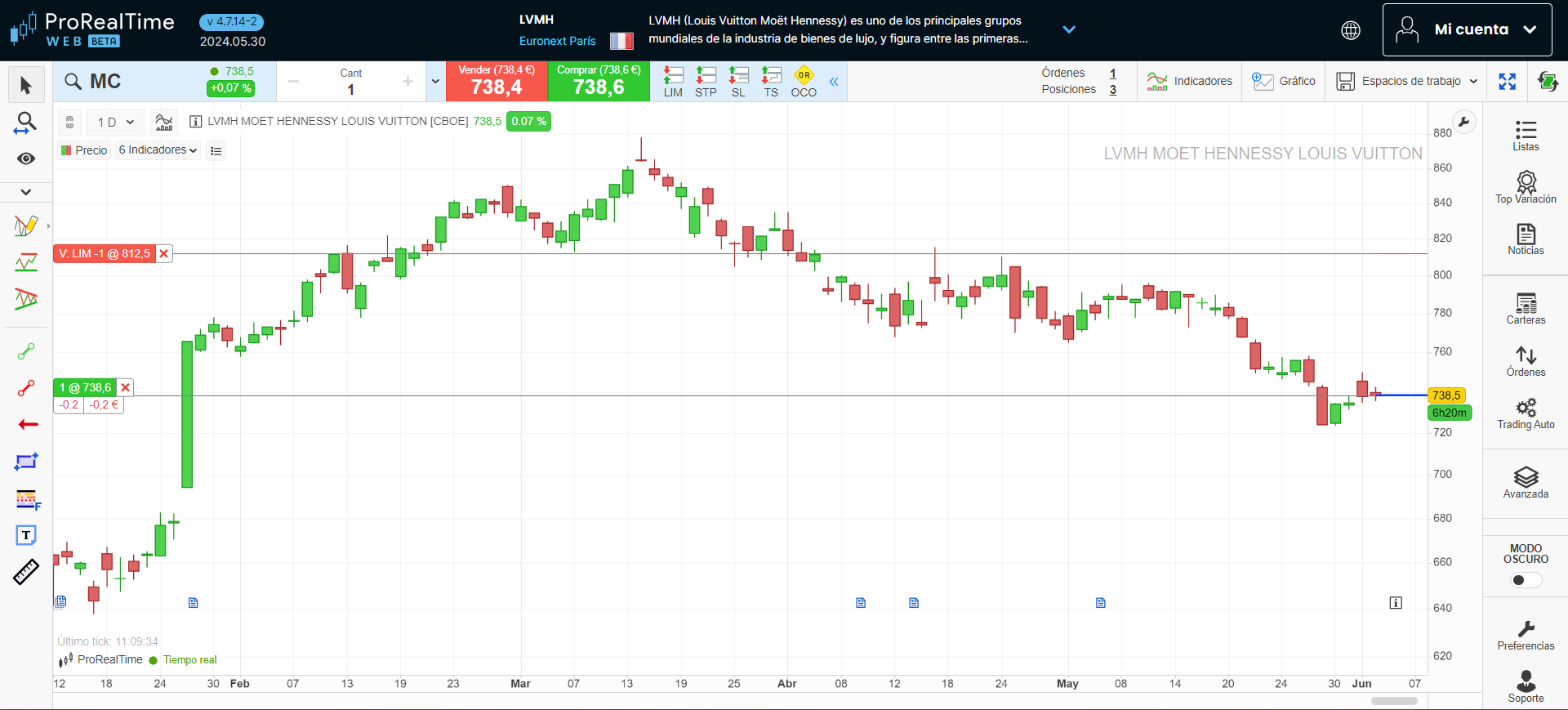Open Trading Auto settings
1568x710 pixels.
click(x=1526, y=413)
